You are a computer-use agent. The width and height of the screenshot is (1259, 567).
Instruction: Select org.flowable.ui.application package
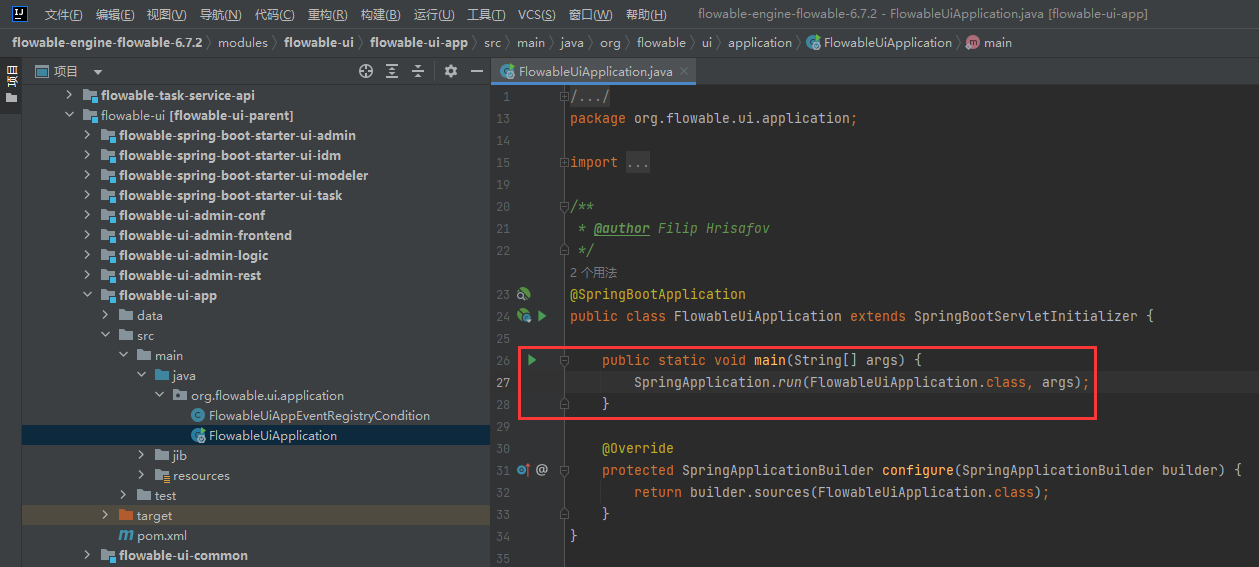(x=267, y=395)
